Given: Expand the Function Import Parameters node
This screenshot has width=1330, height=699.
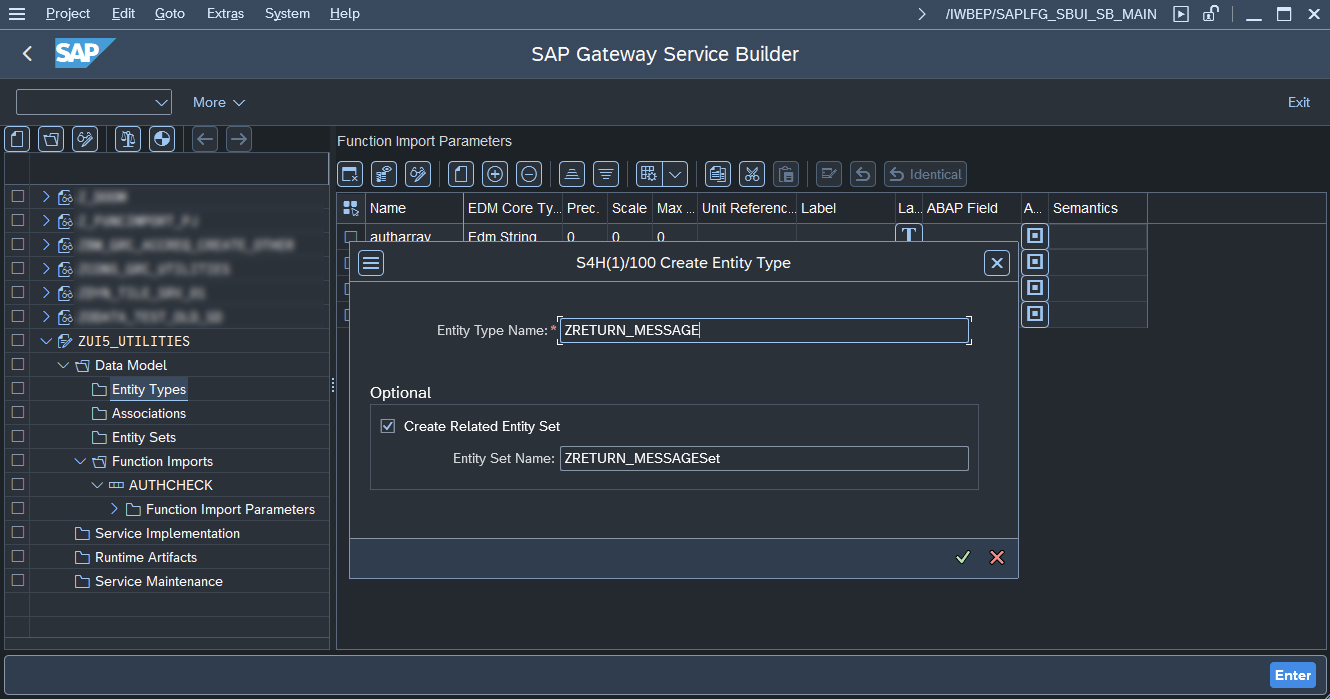Looking at the screenshot, I should [114, 509].
